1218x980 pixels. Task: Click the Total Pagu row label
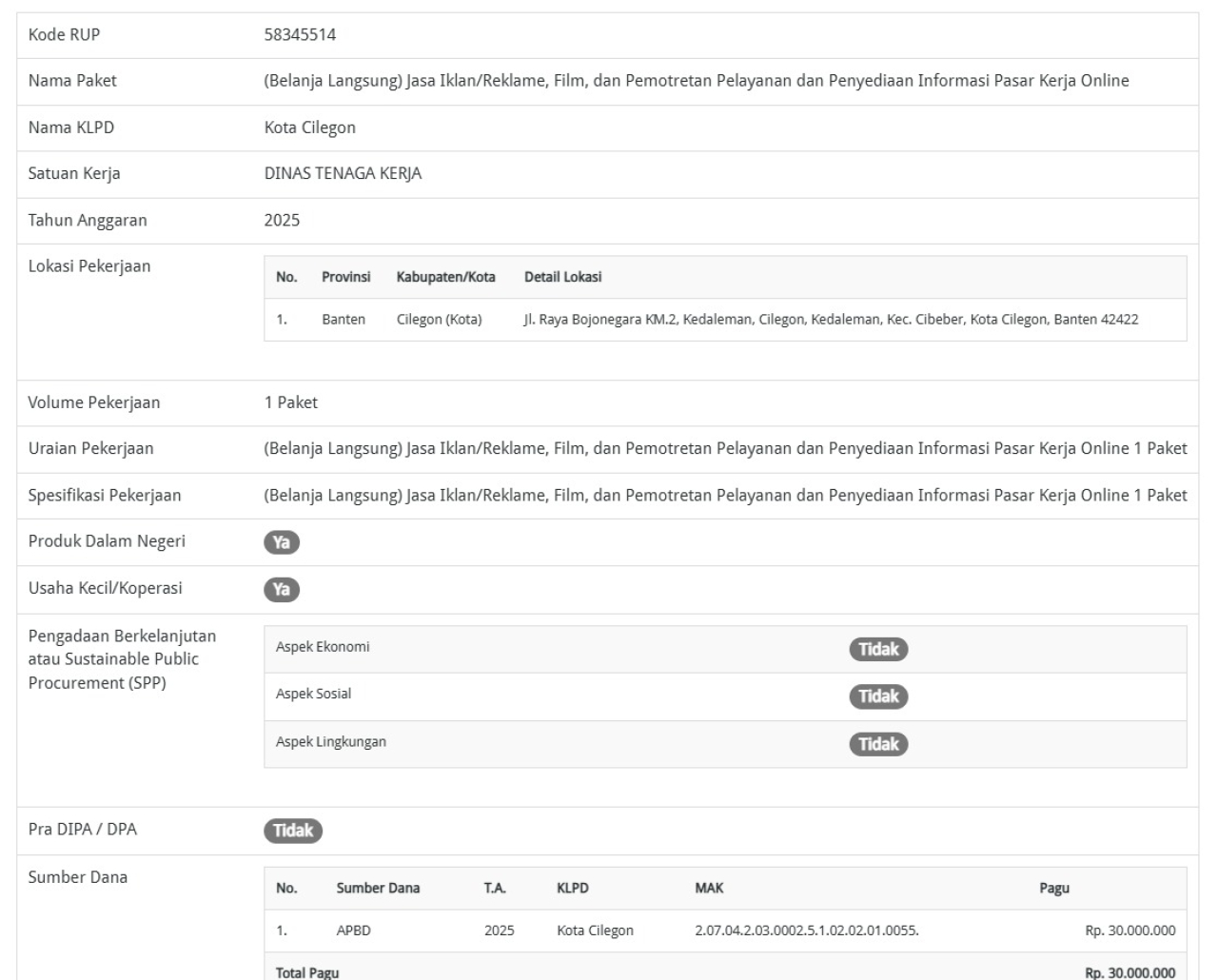(306, 972)
